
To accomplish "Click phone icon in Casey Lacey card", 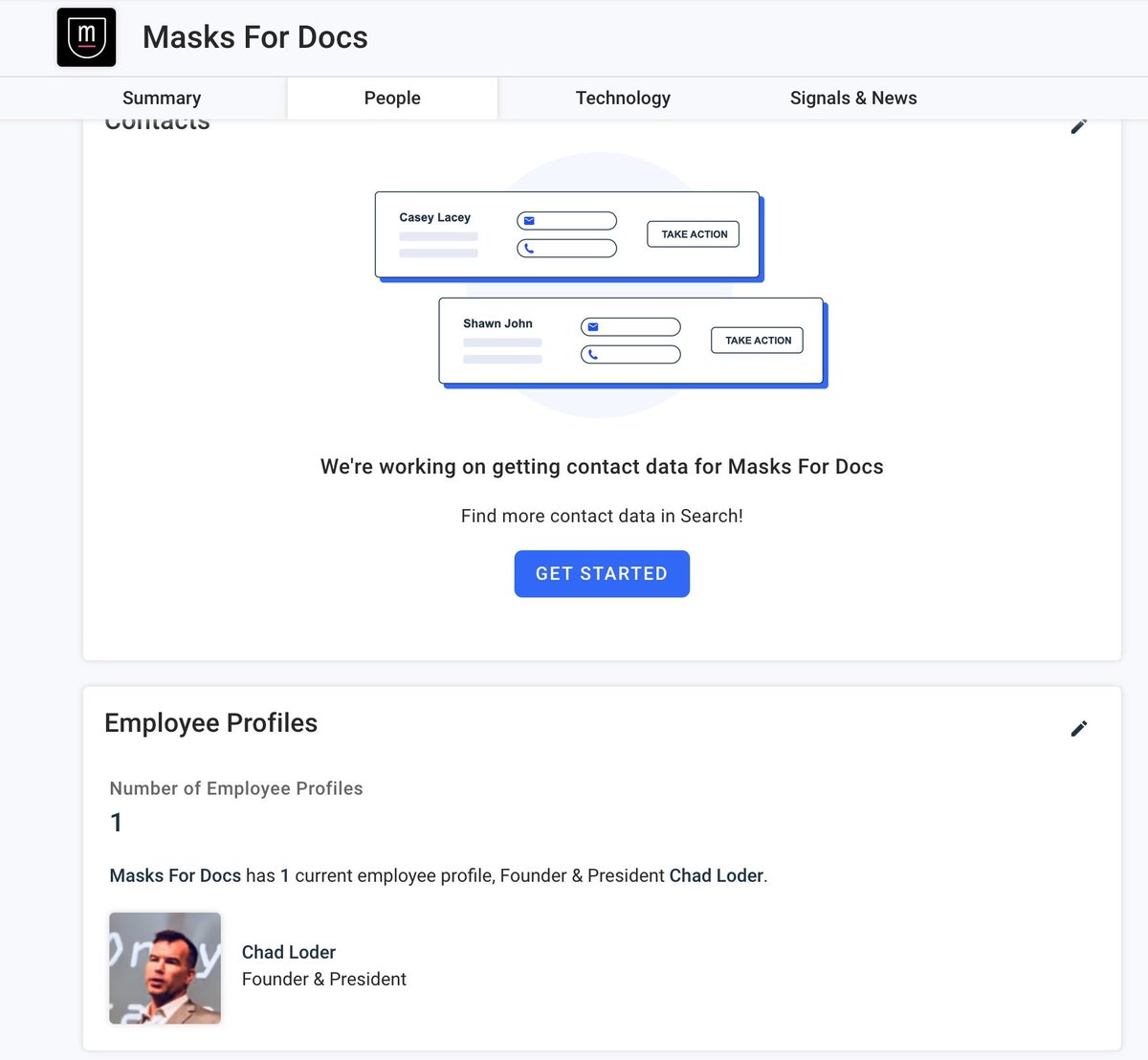I will point(529,249).
